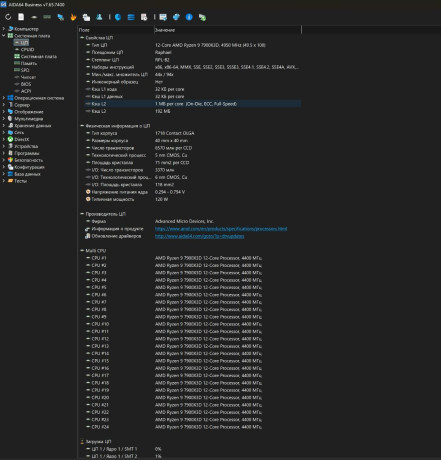The width and height of the screenshot is (441, 460).
Task: Expand the DirectX tree branch
Action: click(4, 139)
